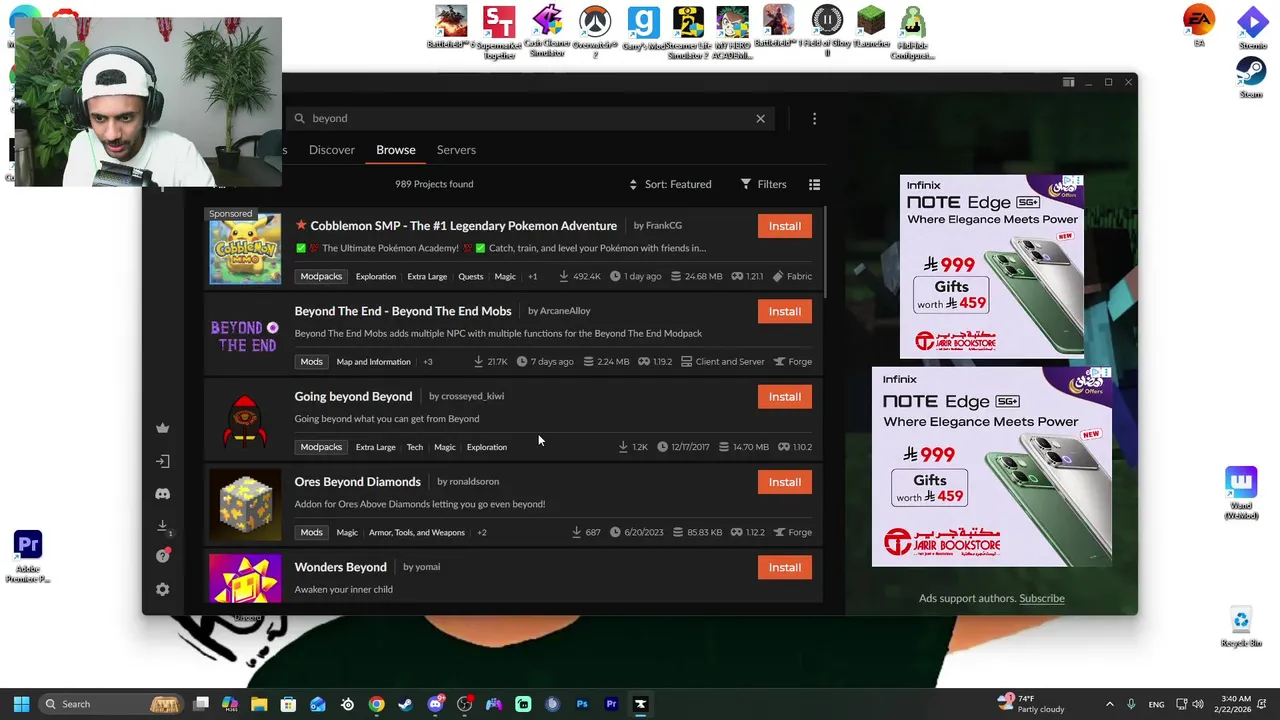
Task: Click the Subscribe link under the ads
Action: point(1041,598)
